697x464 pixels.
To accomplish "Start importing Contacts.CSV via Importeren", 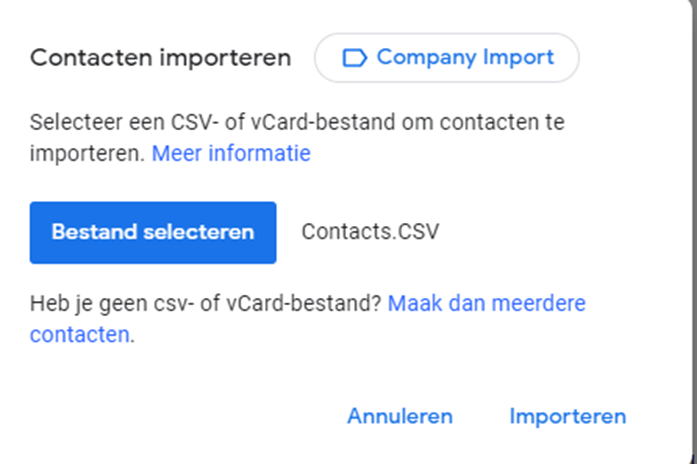I will (568, 416).
